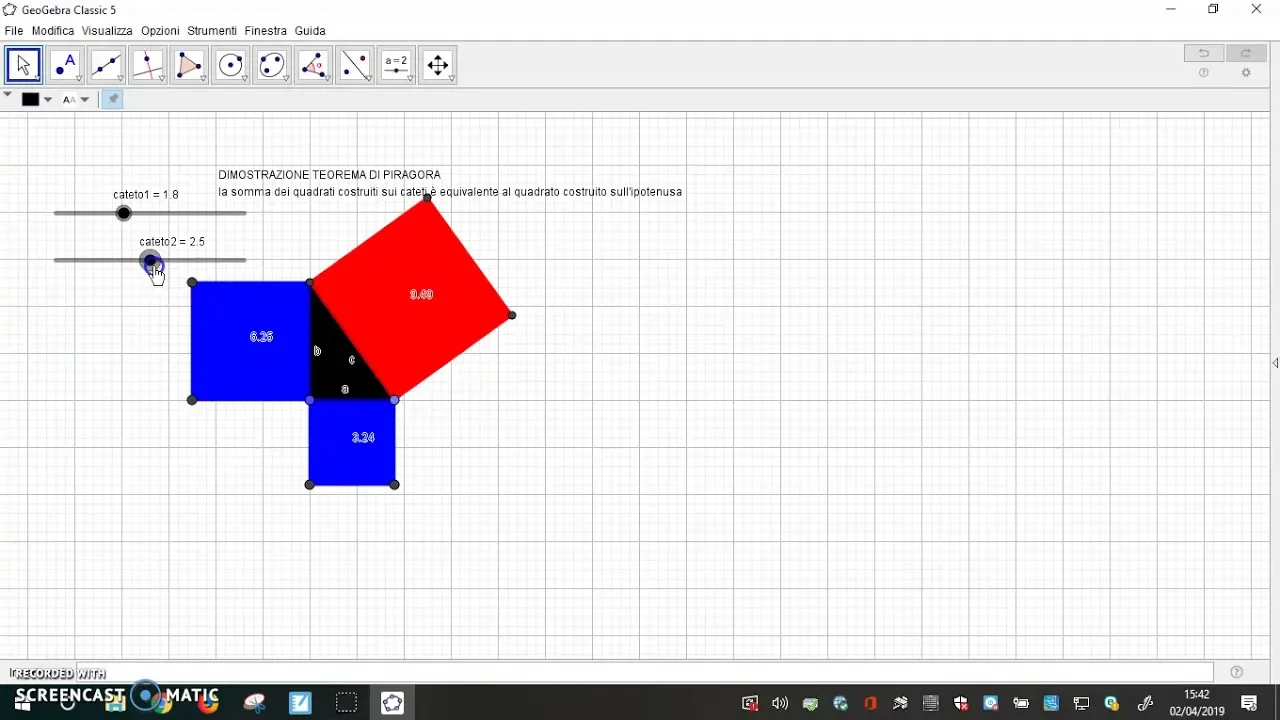
Task: Open the notification center icon
Action: coord(1249,704)
